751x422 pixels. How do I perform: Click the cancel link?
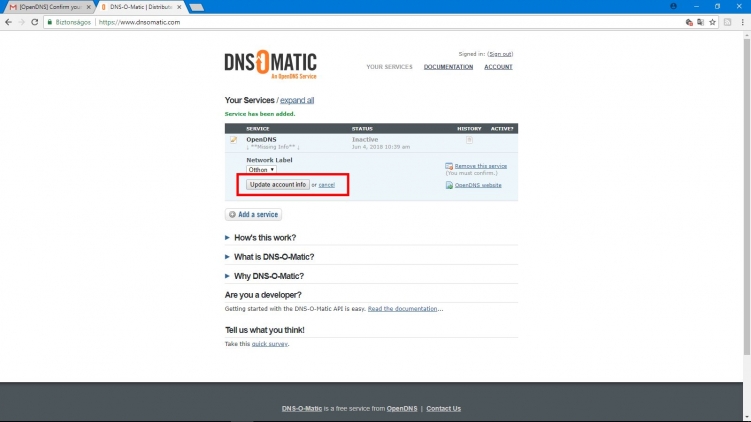327,185
